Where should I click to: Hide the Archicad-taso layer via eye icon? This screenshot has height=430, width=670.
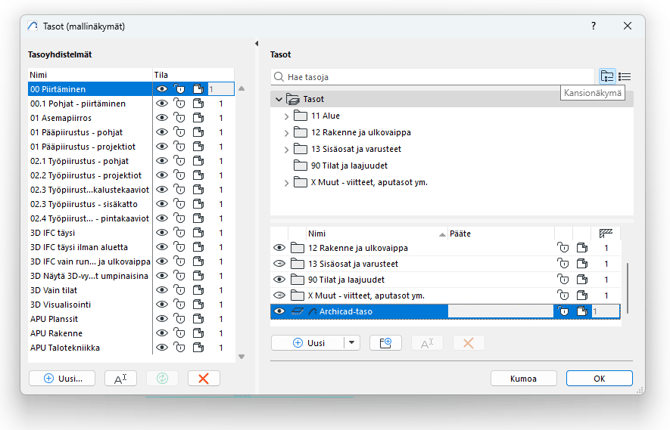click(x=280, y=312)
